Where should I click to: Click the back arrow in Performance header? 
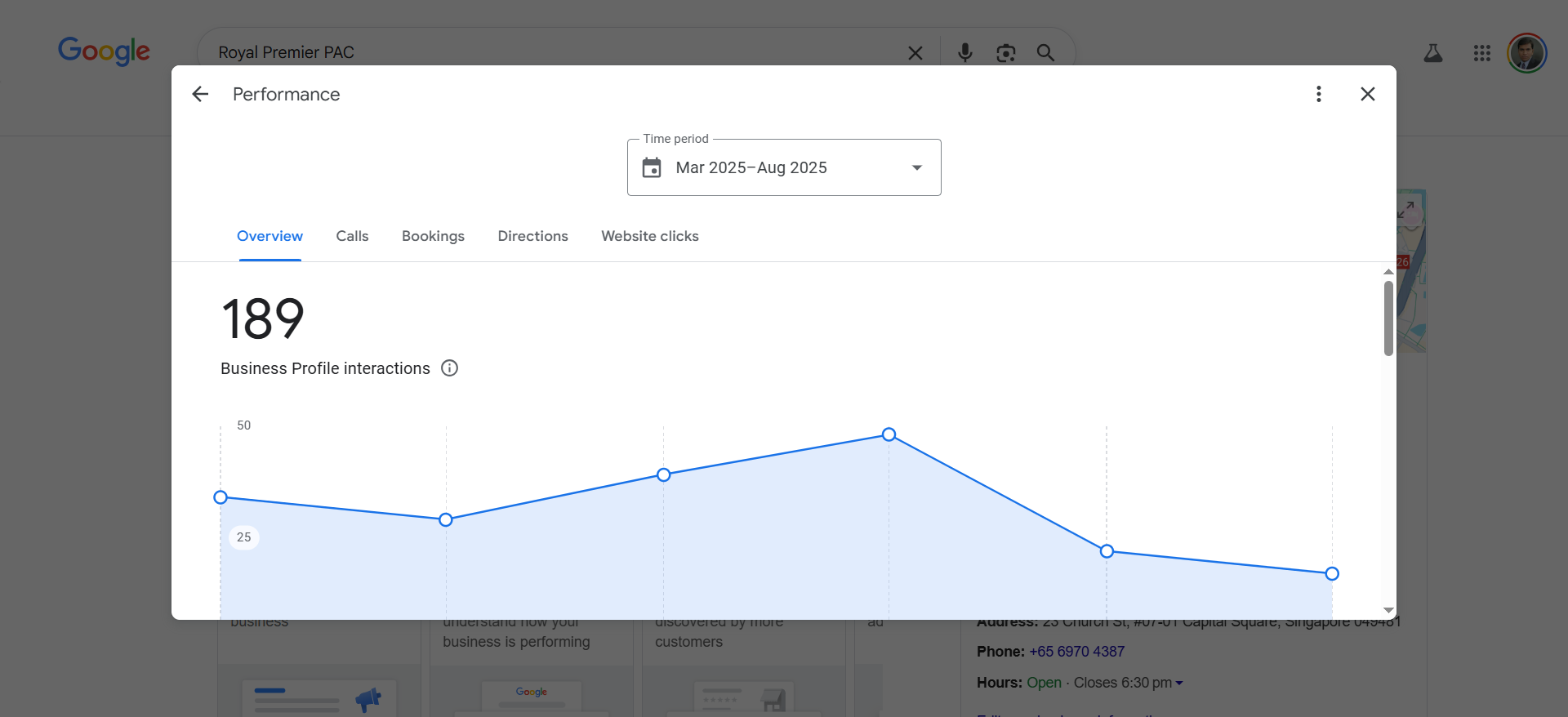point(200,95)
